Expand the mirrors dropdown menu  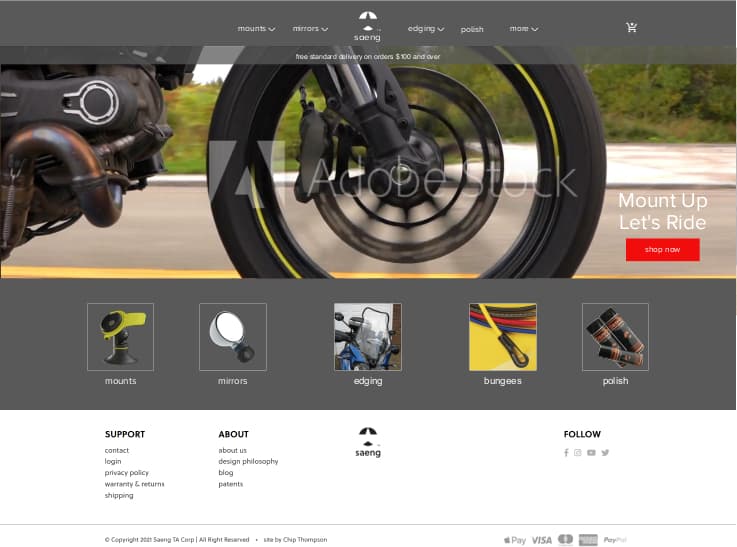[310, 29]
